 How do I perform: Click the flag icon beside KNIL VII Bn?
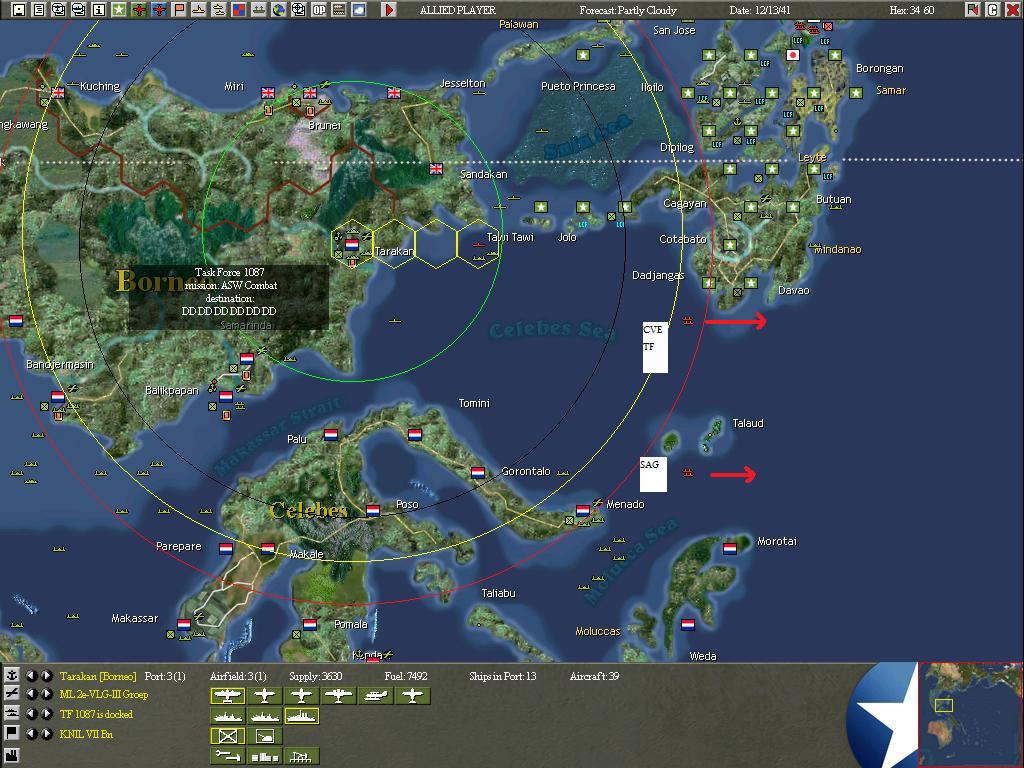point(12,733)
